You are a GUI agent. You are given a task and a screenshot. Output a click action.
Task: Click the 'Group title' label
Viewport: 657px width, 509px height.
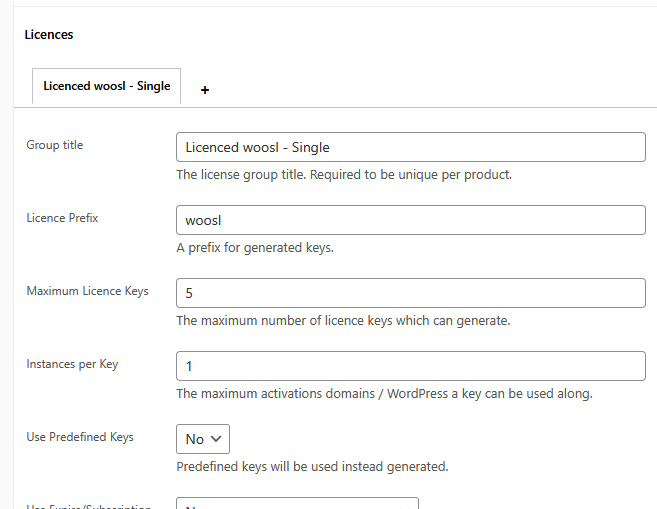point(55,145)
